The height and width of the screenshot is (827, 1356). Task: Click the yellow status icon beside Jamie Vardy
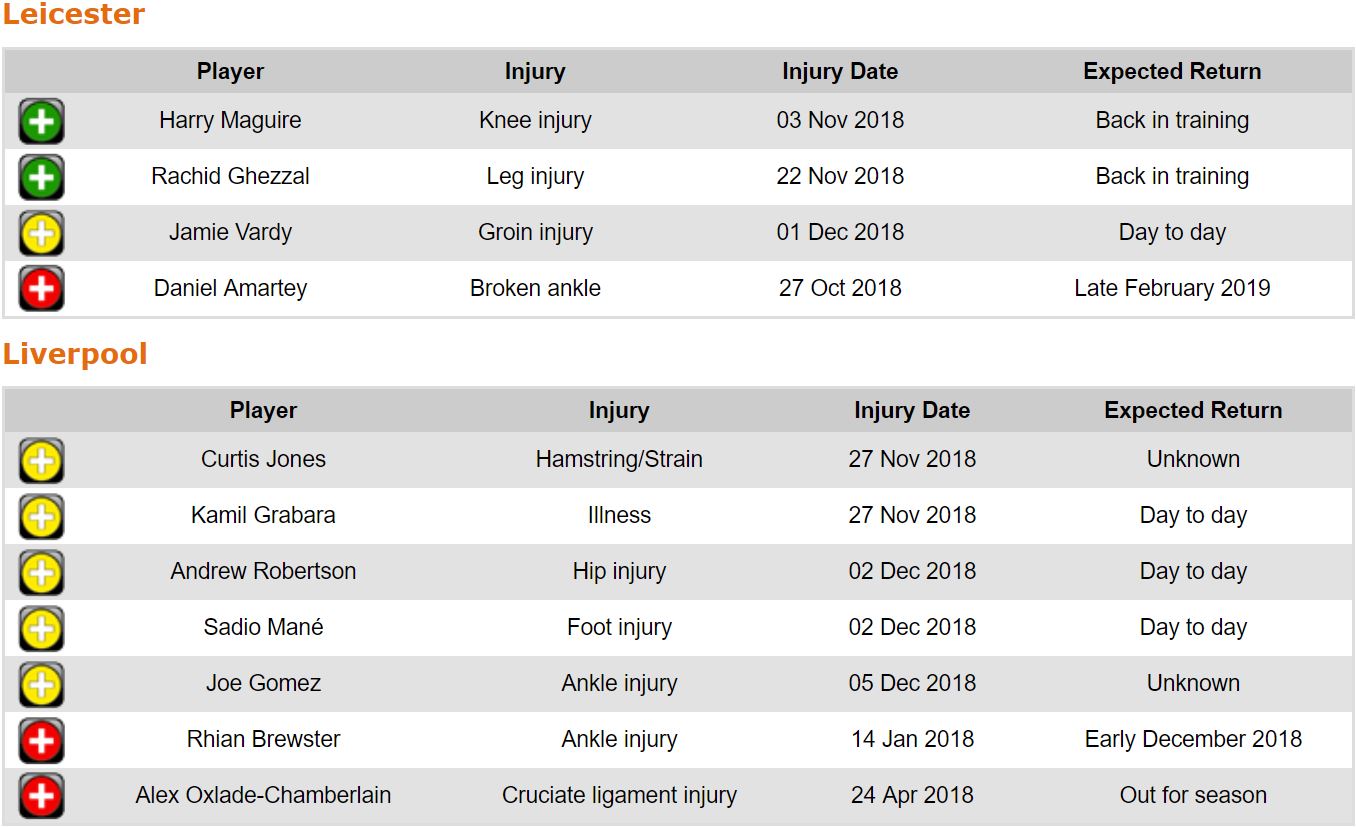click(x=41, y=234)
